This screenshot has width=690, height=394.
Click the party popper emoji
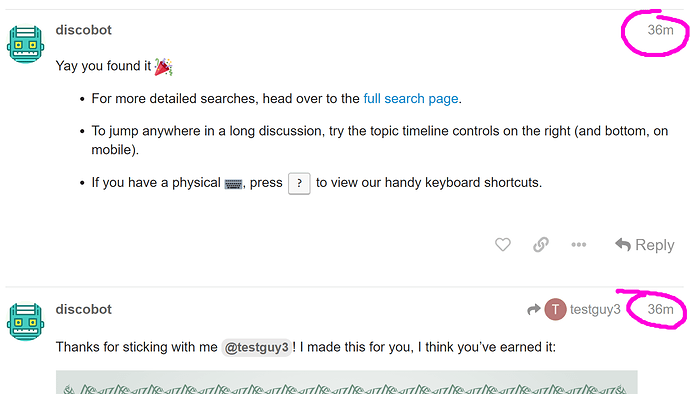coord(163,66)
